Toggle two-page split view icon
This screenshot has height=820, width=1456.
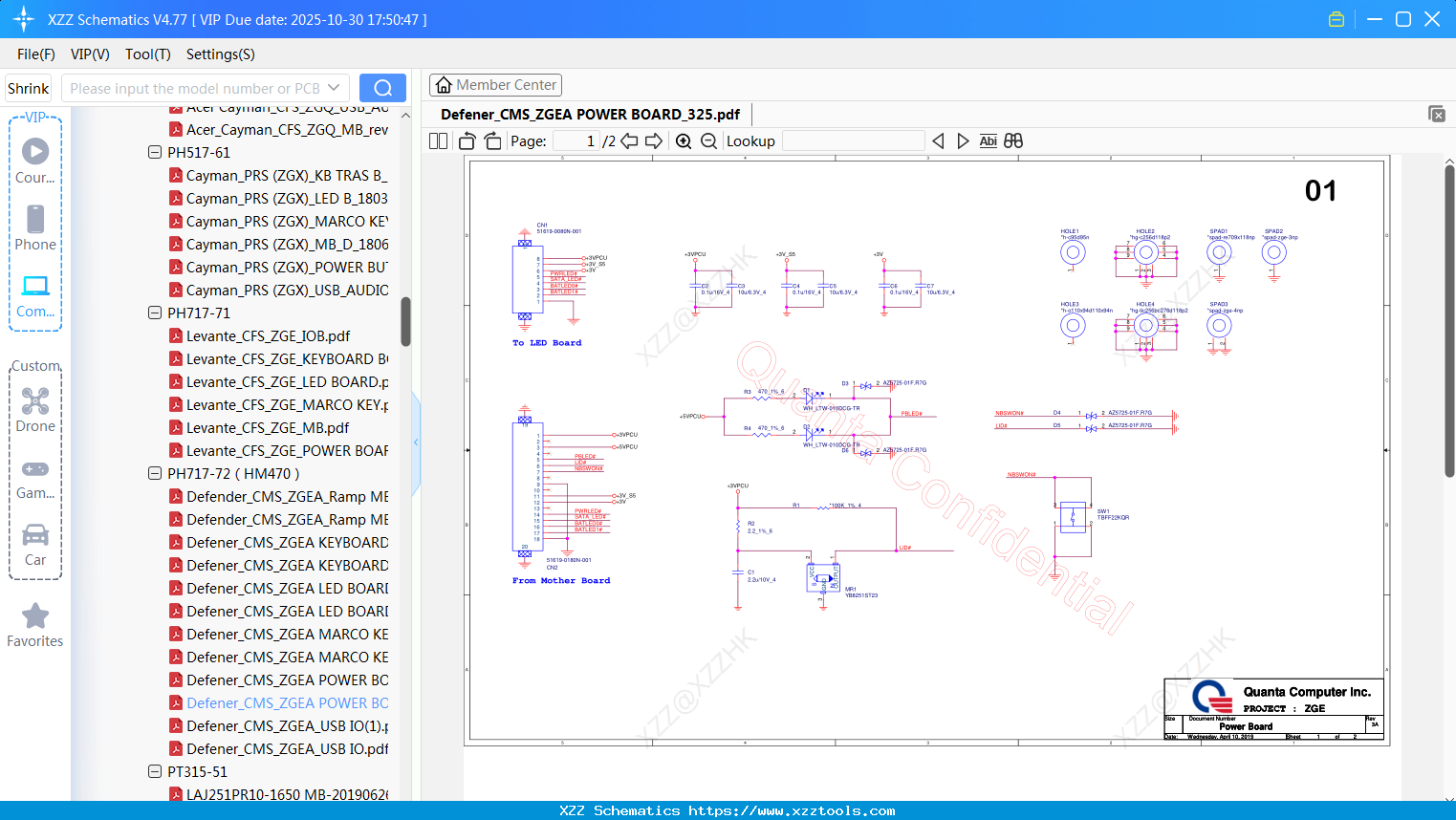click(x=439, y=141)
